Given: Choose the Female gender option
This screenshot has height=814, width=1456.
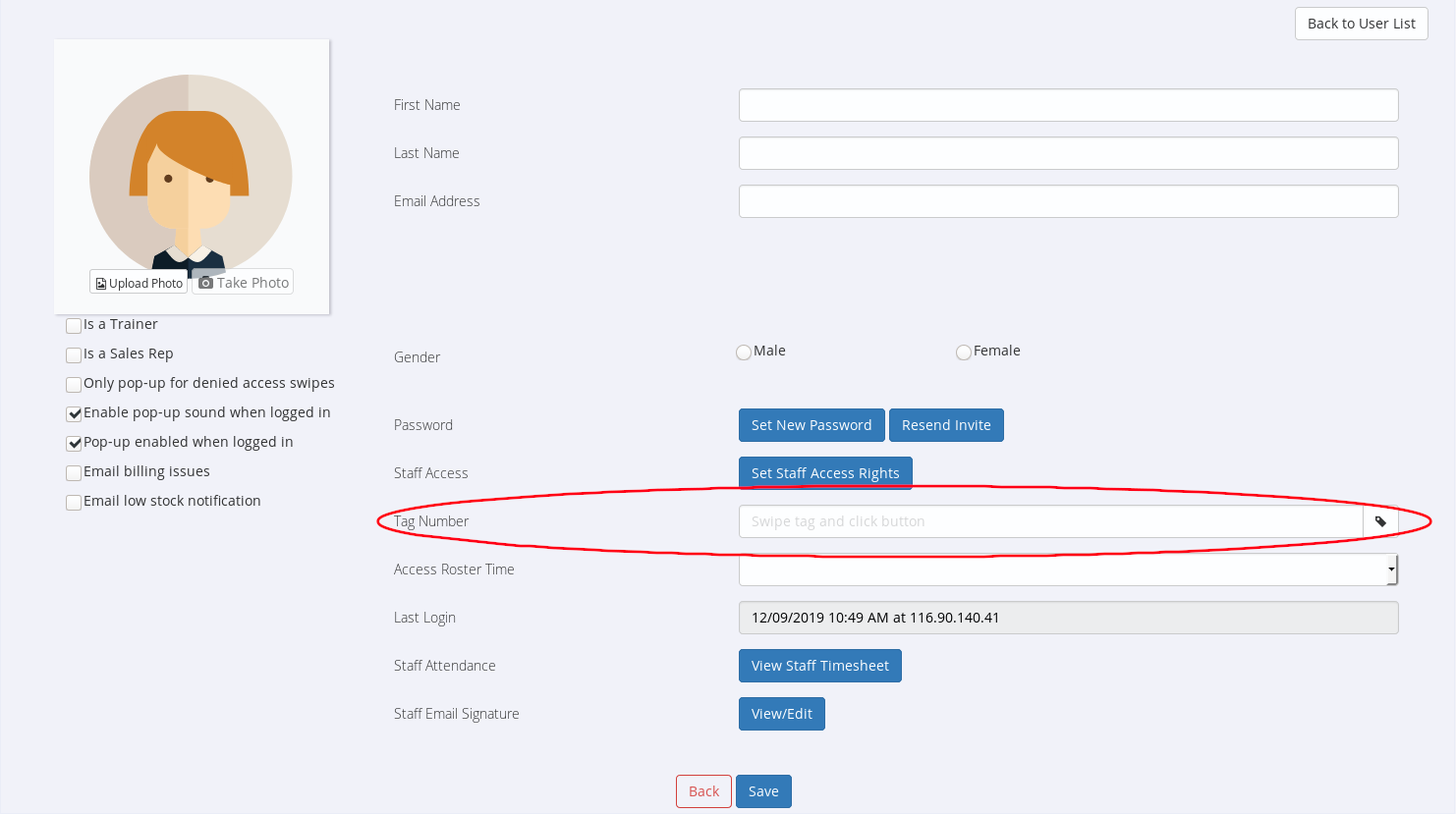Looking at the screenshot, I should pos(964,353).
